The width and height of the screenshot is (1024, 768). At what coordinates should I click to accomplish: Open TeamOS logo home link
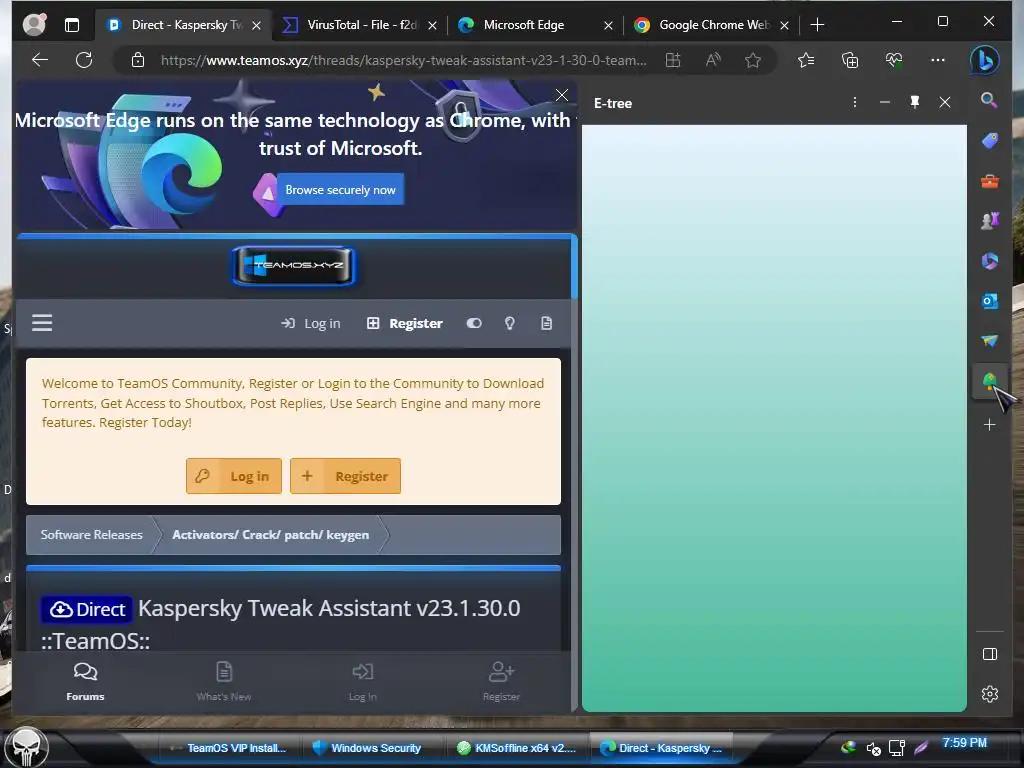[x=294, y=266]
